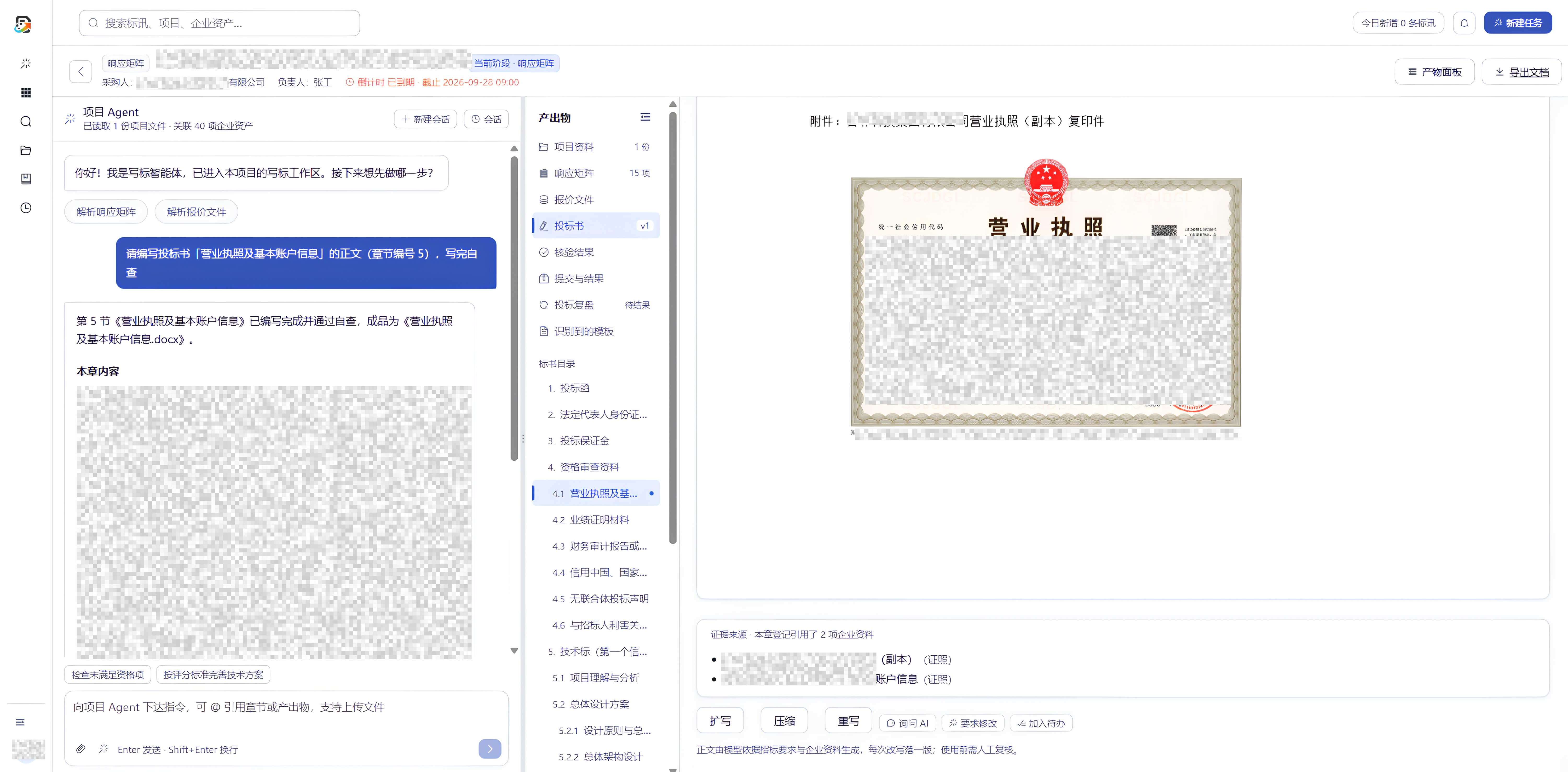Open 报价文件 in the outputs list
1568x772 pixels.
[x=595, y=200]
